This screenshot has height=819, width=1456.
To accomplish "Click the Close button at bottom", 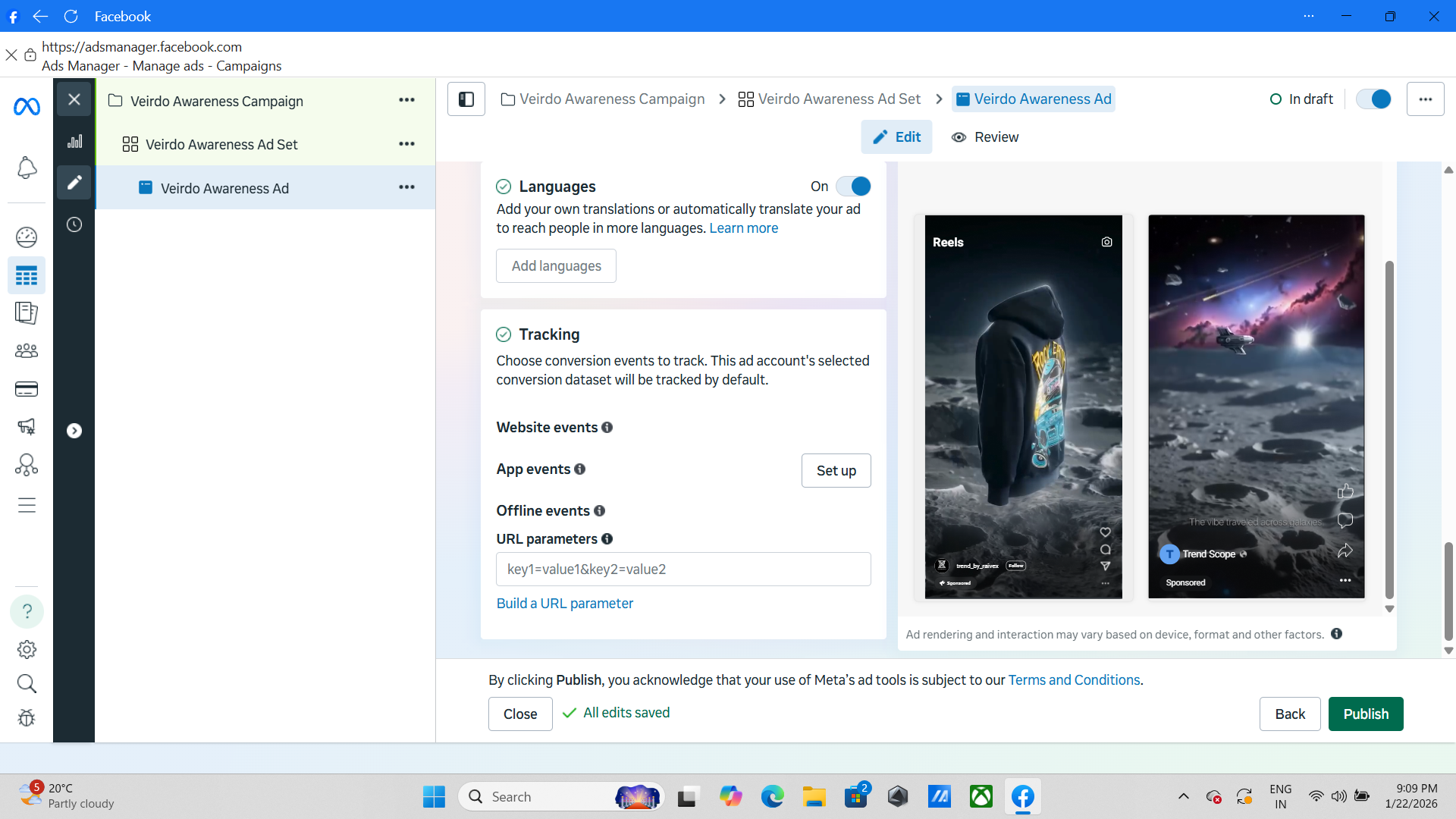I will point(520,714).
